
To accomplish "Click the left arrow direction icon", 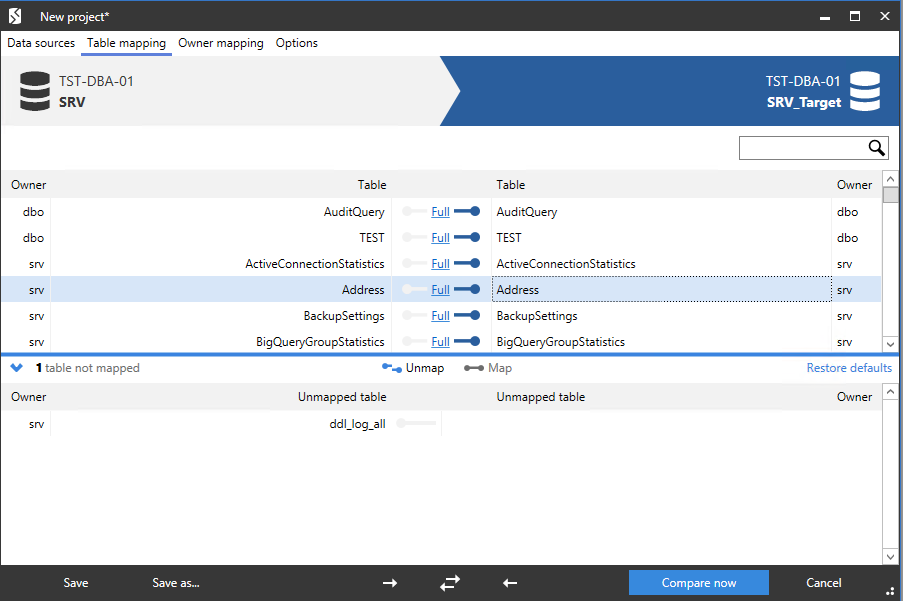I will tap(510, 583).
